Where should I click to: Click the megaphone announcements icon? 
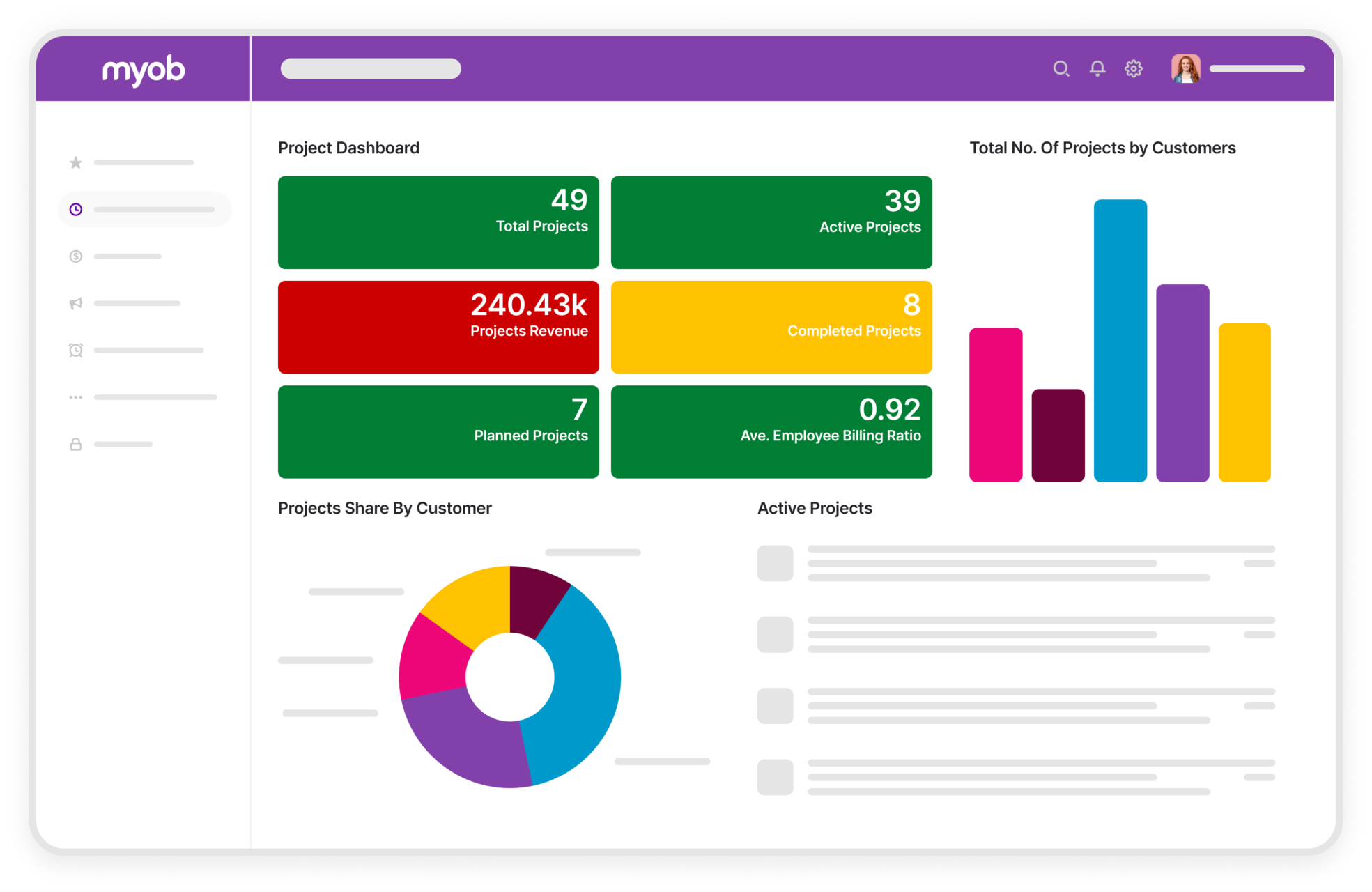click(x=75, y=302)
